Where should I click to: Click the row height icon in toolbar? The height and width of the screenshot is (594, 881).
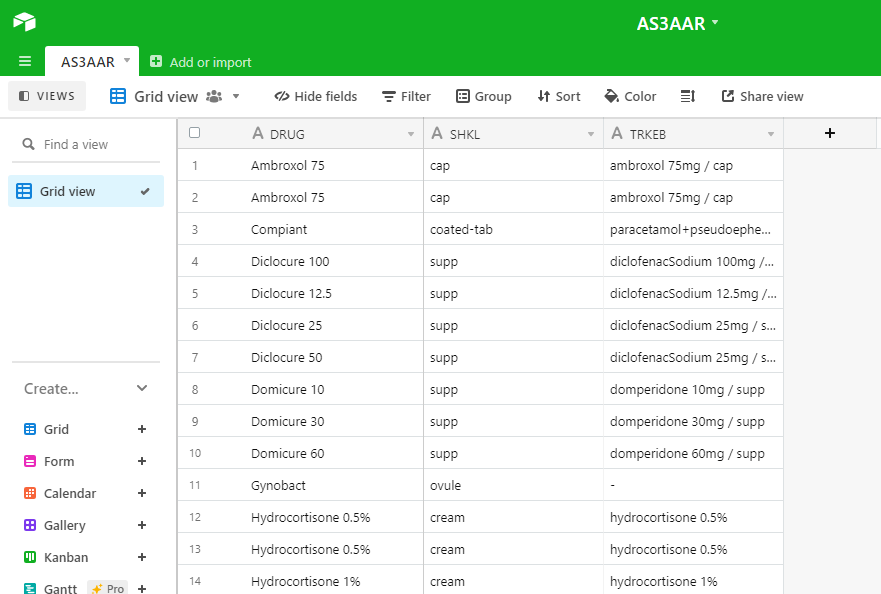[x=688, y=97]
